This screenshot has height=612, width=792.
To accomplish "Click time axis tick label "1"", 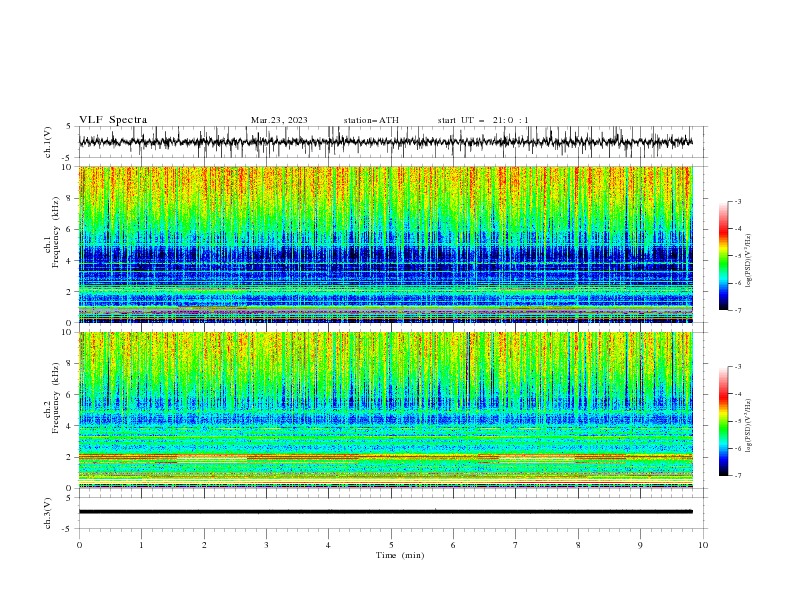I will coord(141,545).
